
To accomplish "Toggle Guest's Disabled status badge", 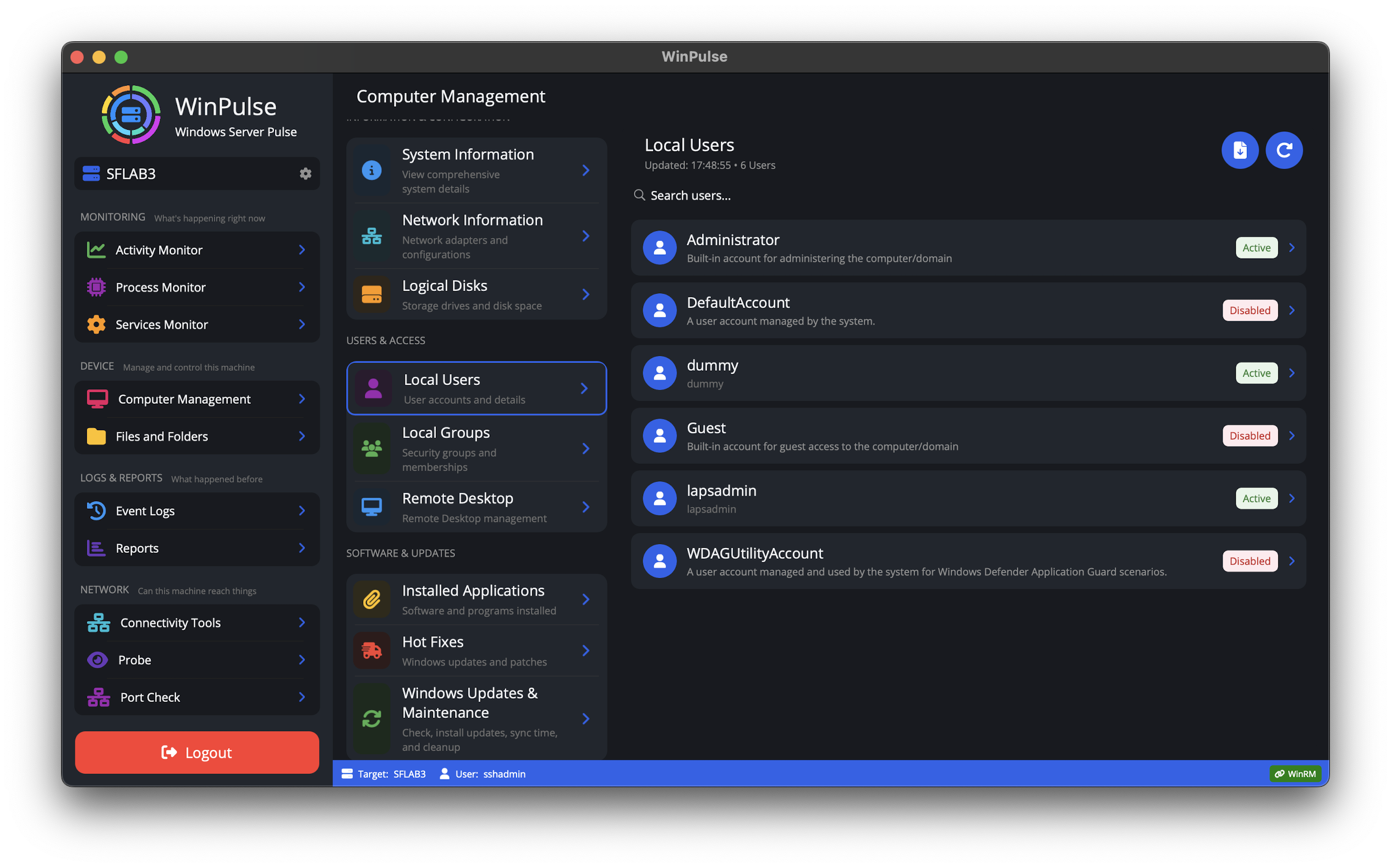I will [x=1250, y=435].
